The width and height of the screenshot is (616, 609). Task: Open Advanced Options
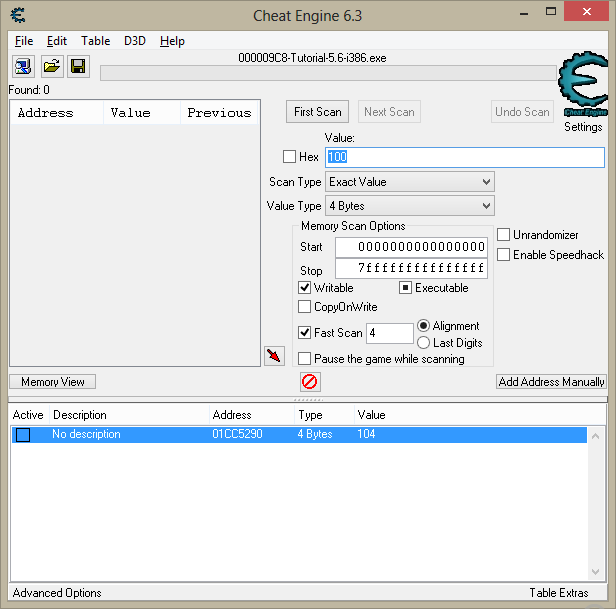(x=57, y=592)
